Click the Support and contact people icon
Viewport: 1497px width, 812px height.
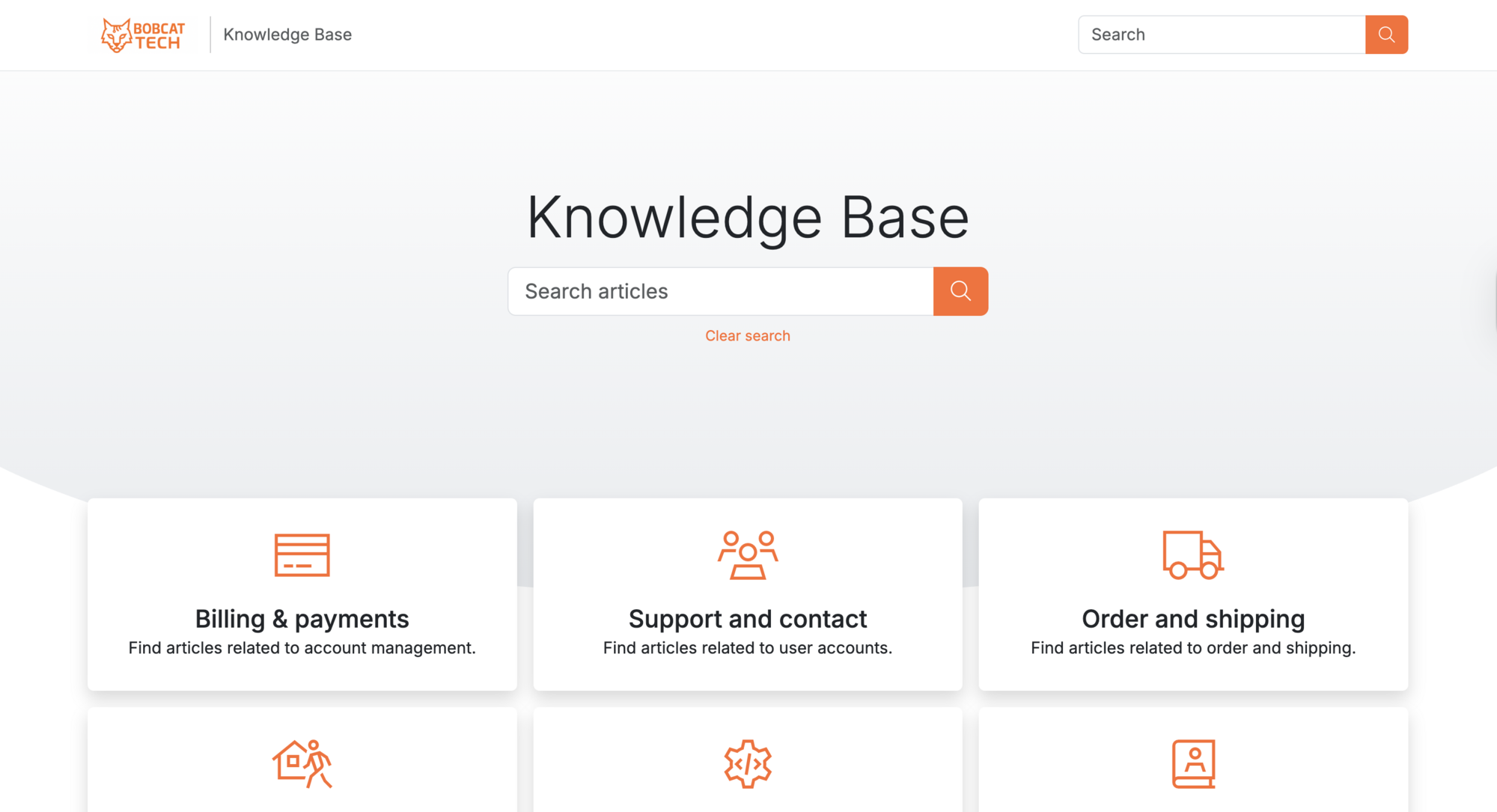[x=748, y=555]
